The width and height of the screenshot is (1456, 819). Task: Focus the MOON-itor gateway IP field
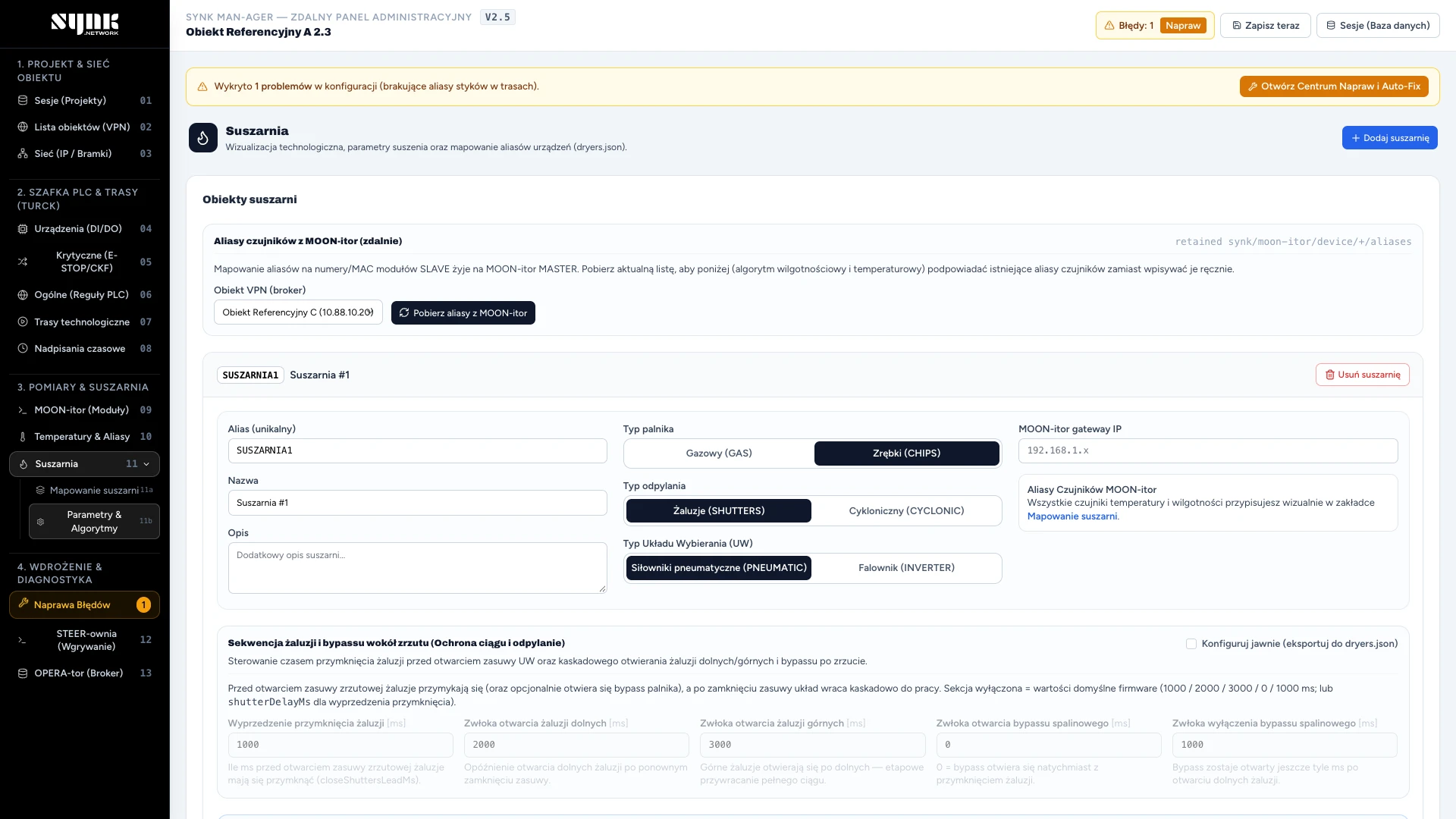(x=1208, y=450)
